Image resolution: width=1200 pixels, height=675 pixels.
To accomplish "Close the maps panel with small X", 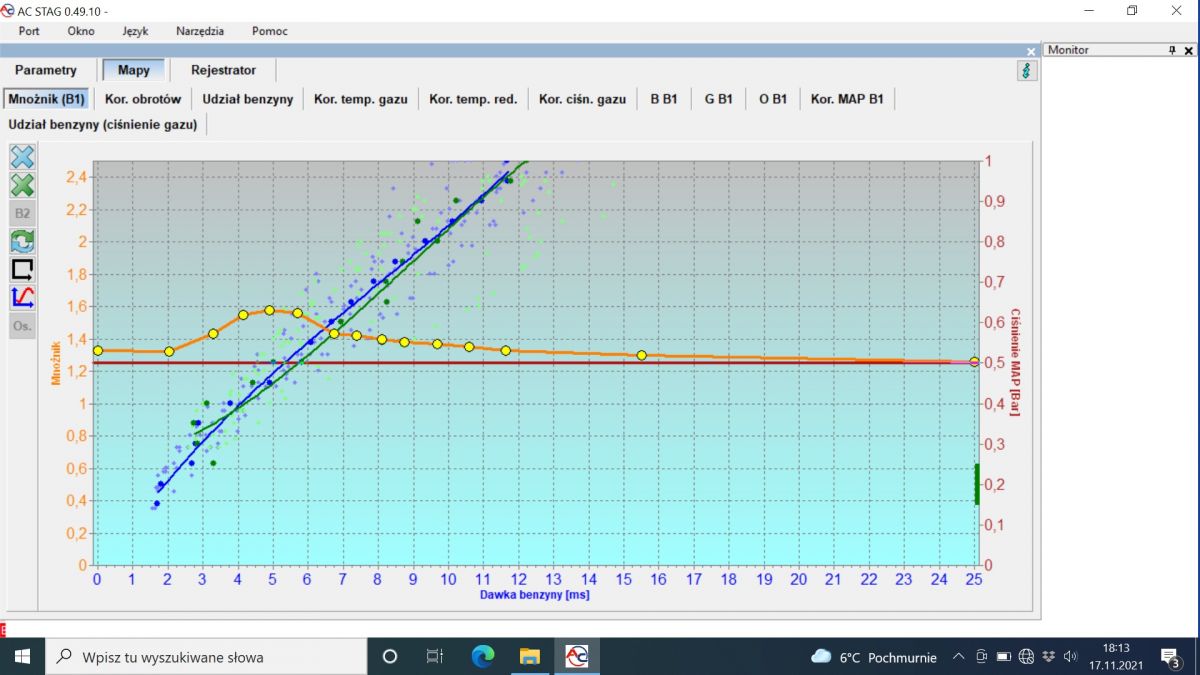I will [1031, 51].
